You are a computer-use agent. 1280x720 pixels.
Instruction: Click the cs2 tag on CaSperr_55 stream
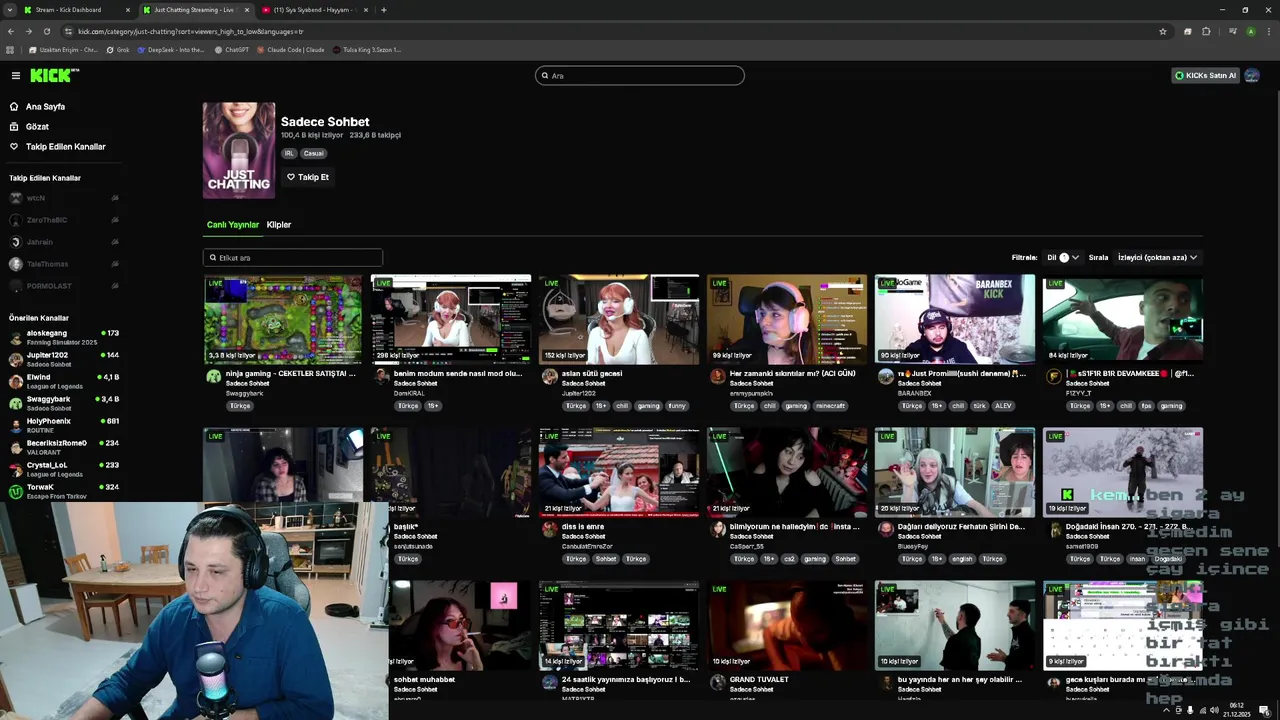pos(788,559)
